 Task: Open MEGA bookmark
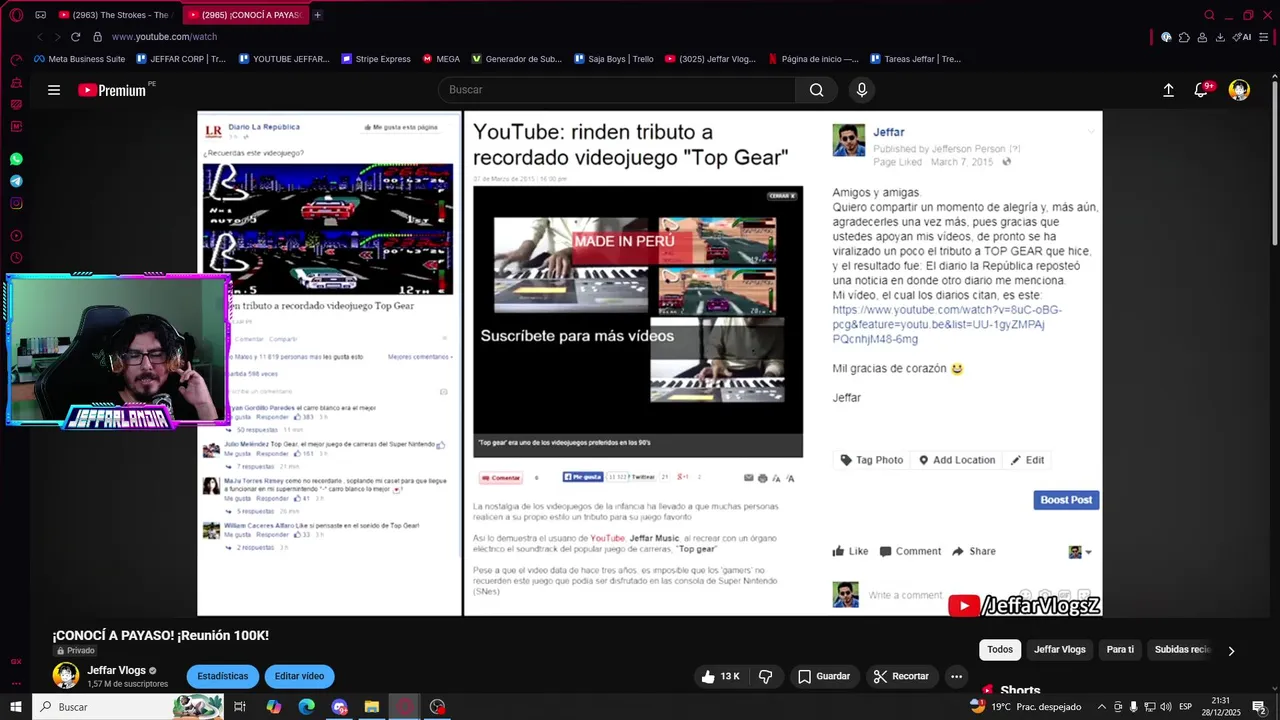click(441, 59)
